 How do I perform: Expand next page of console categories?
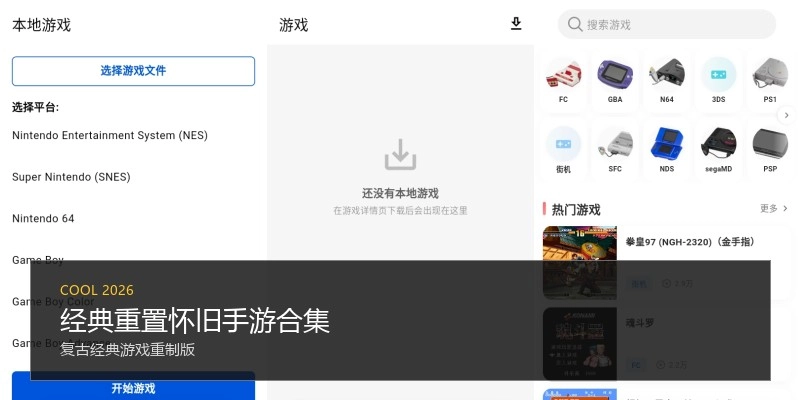(x=786, y=115)
